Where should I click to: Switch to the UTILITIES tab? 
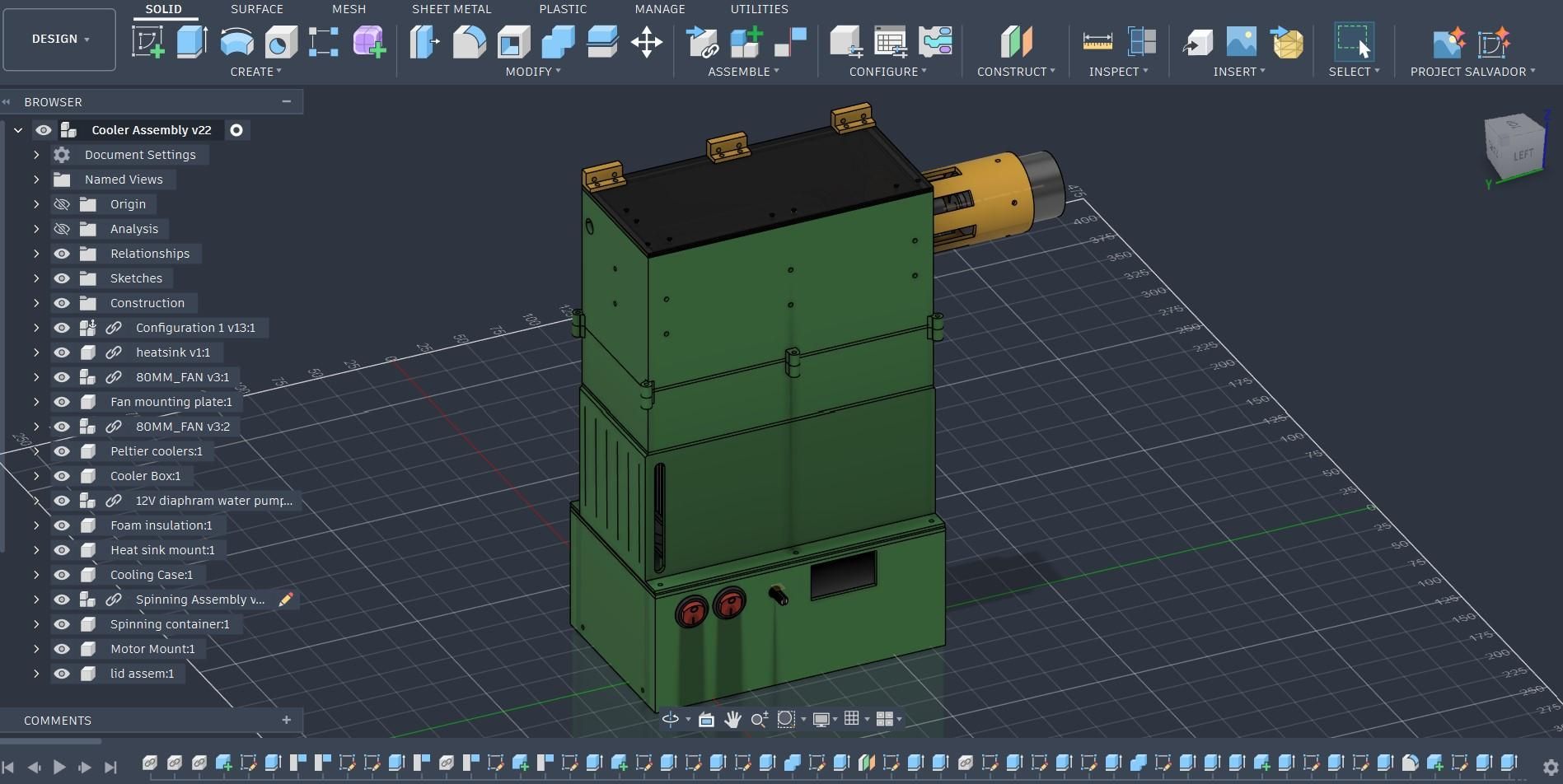pos(759,9)
